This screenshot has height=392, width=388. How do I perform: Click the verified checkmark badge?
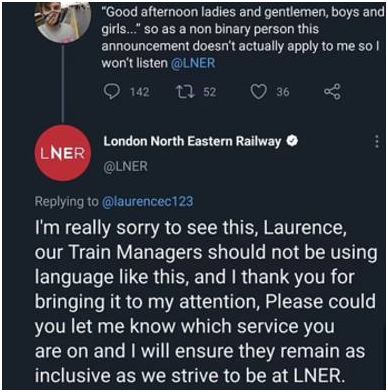292,142
